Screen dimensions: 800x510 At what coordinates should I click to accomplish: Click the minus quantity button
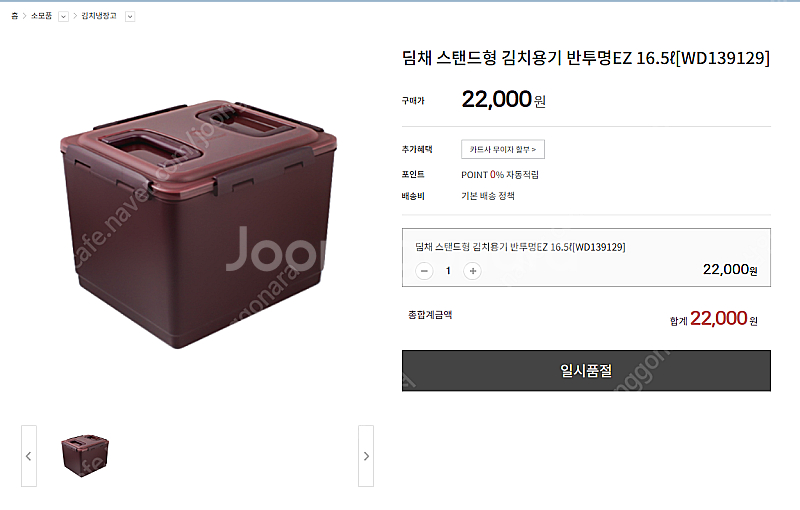click(424, 271)
